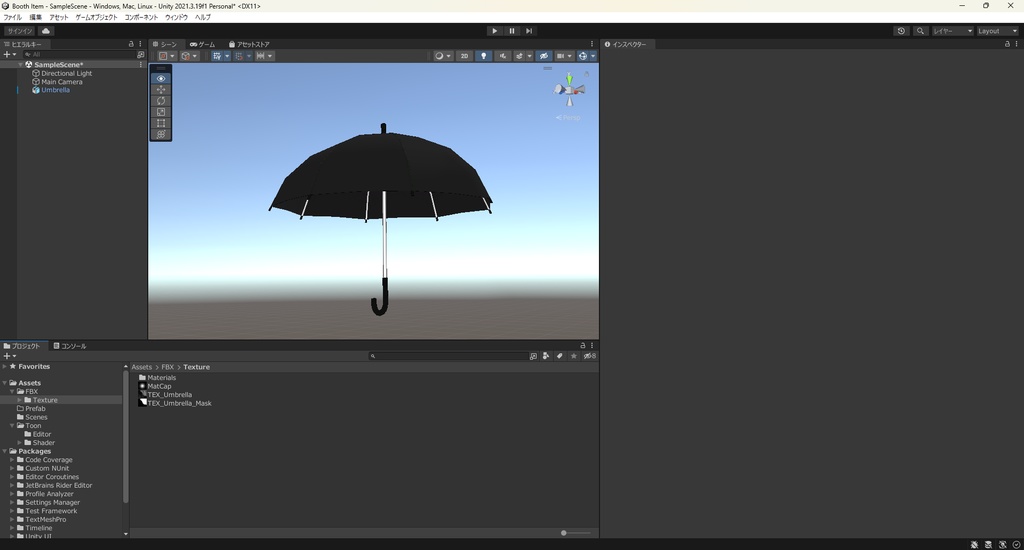1024x550 pixels.
Task: Expand the Favorites section
Action: click(5, 366)
